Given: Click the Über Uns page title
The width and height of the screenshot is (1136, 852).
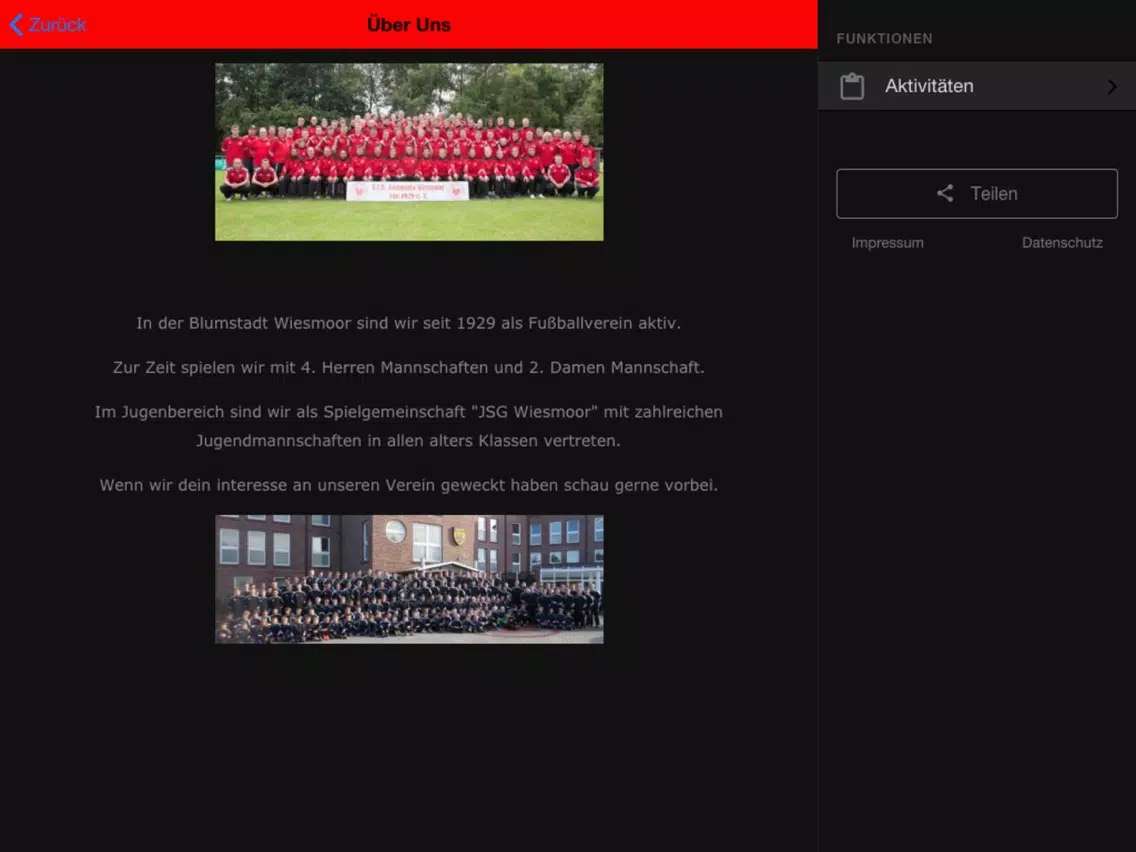Looking at the screenshot, I should 409,25.
